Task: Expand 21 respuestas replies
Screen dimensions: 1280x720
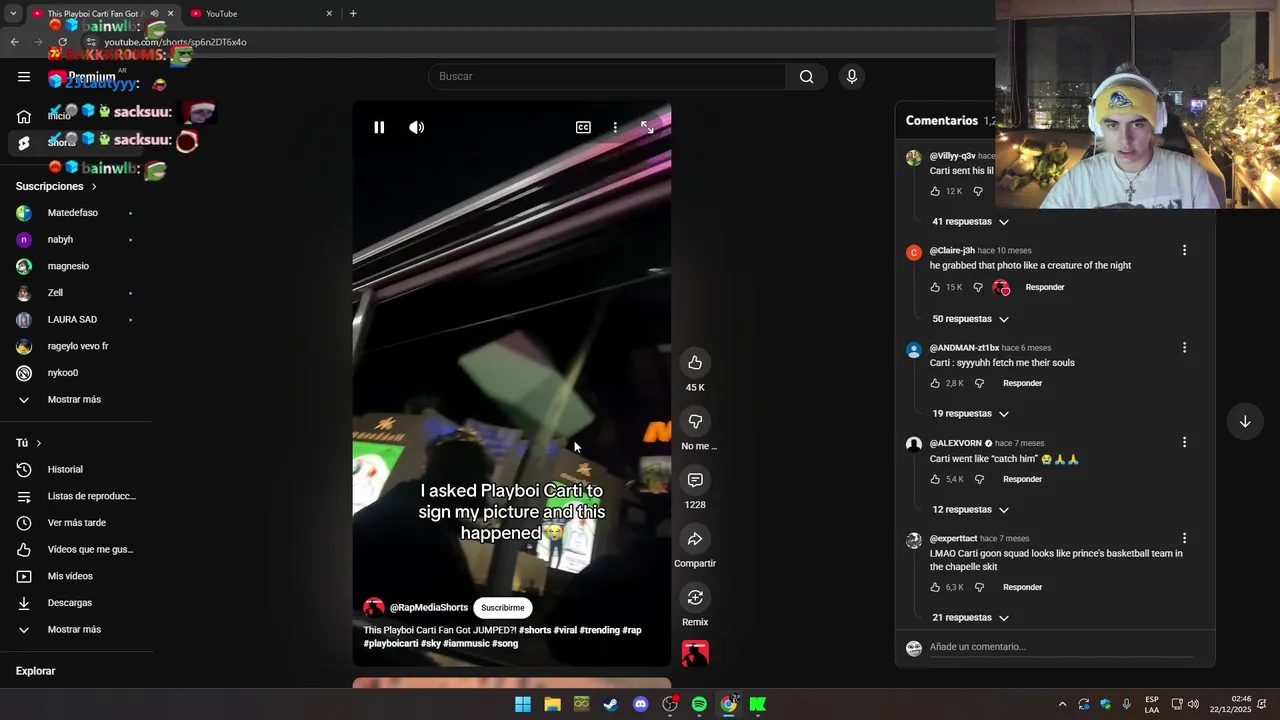Action: (970, 618)
